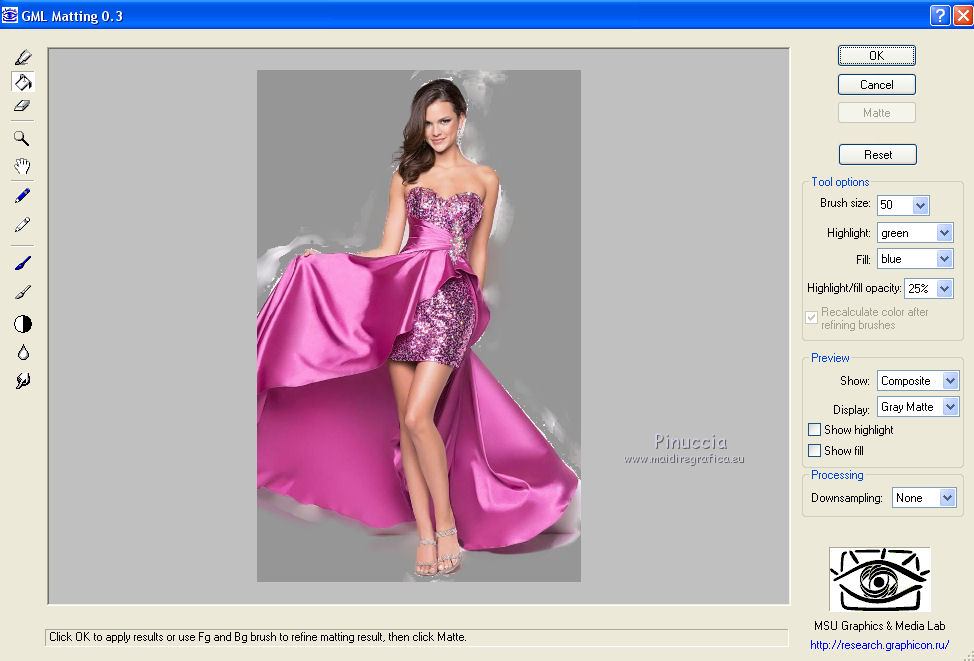Select the half black-white circle tool

pyautogui.click(x=22, y=324)
